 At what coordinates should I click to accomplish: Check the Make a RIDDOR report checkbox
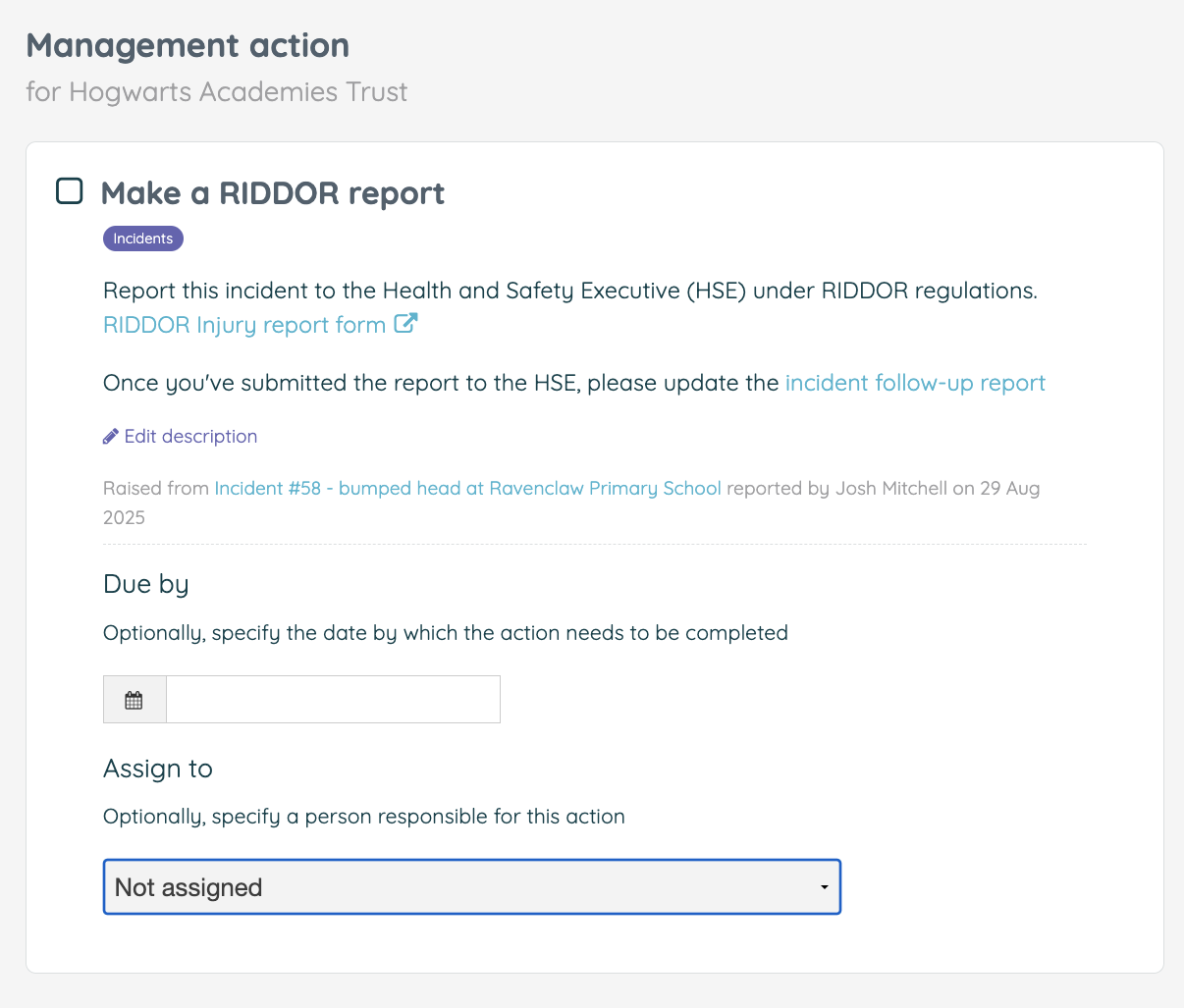(x=69, y=190)
